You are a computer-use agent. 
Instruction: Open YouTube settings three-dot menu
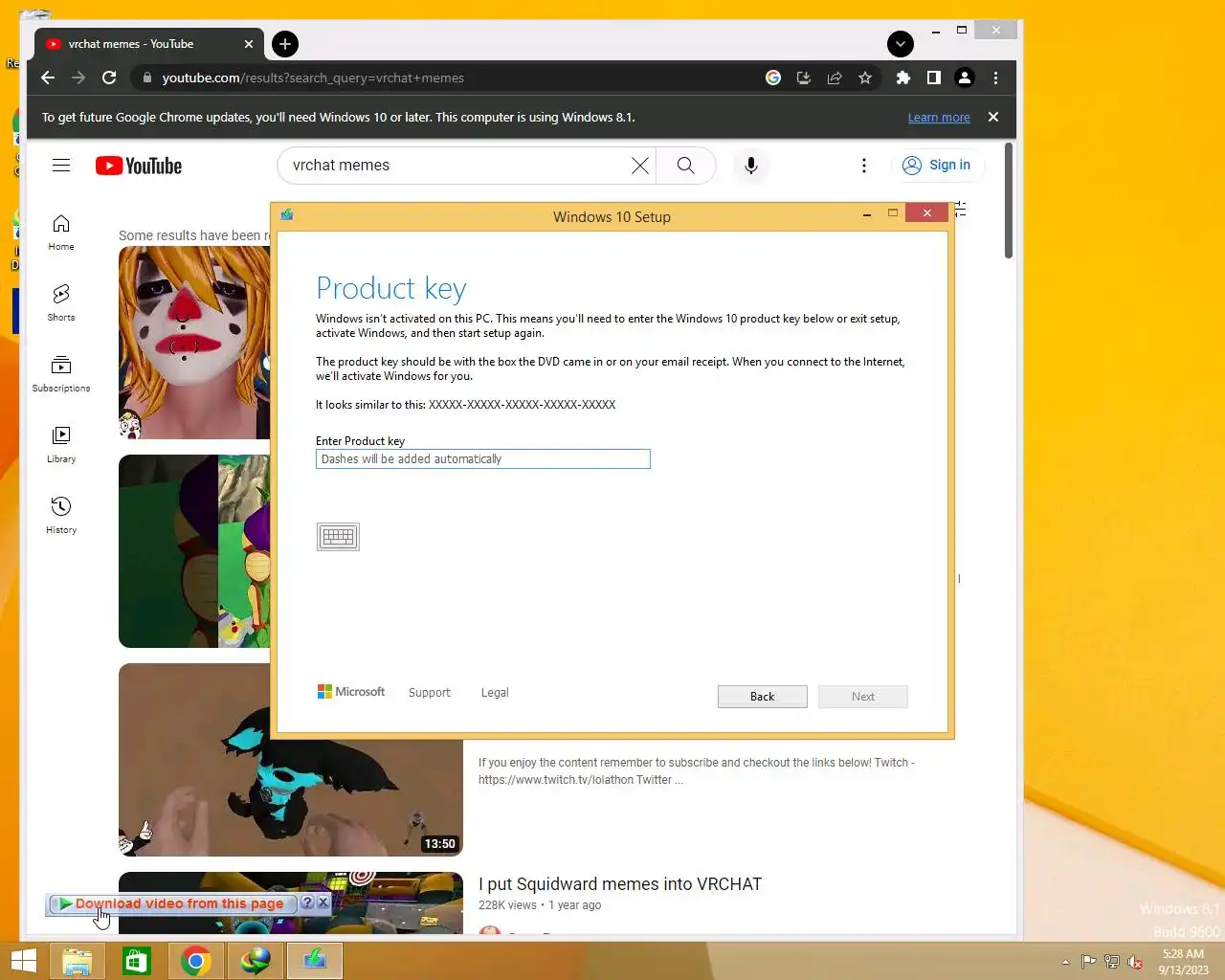pos(864,166)
